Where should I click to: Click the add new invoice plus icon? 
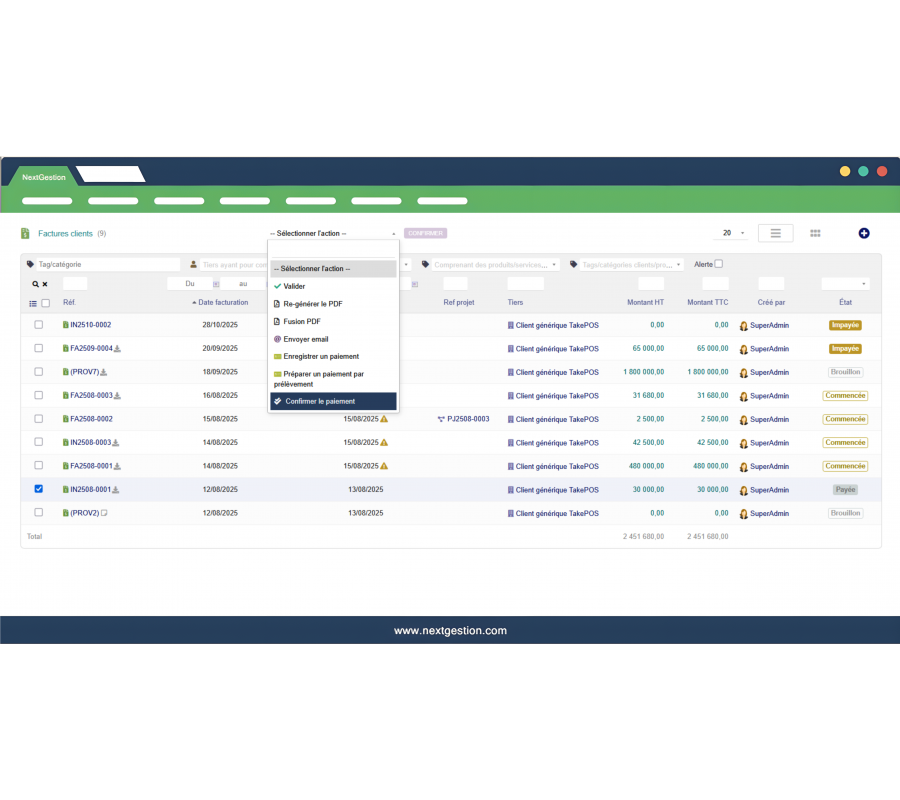pos(864,233)
